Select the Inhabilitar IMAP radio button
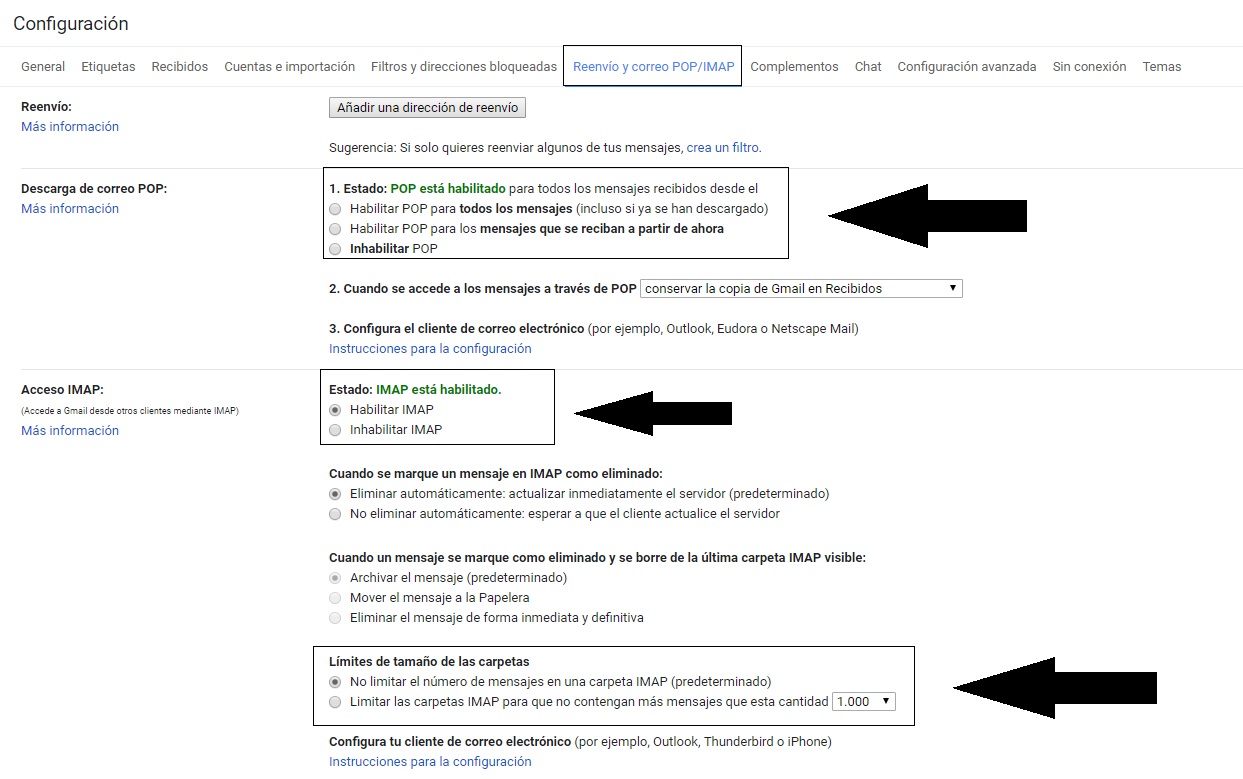The width and height of the screenshot is (1243, 779). click(x=335, y=430)
